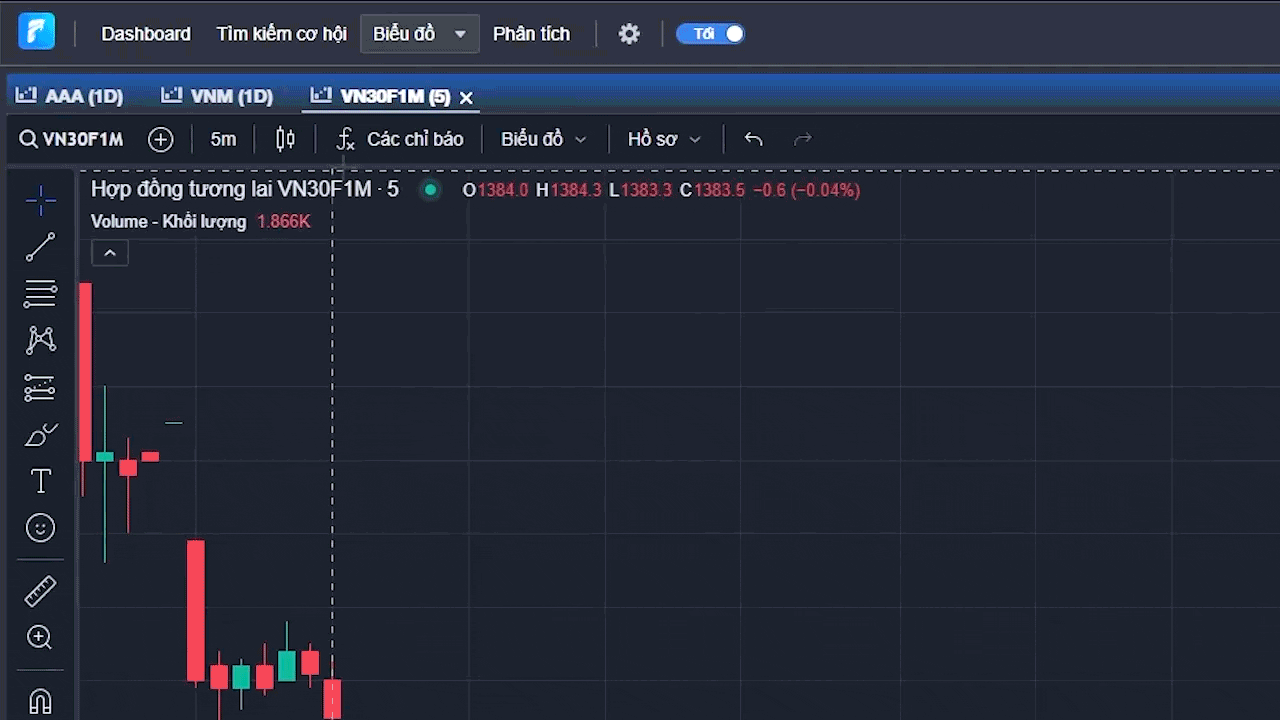Select the brush drawing tool
Image resolution: width=1280 pixels, height=720 pixels.
pos(40,435)
